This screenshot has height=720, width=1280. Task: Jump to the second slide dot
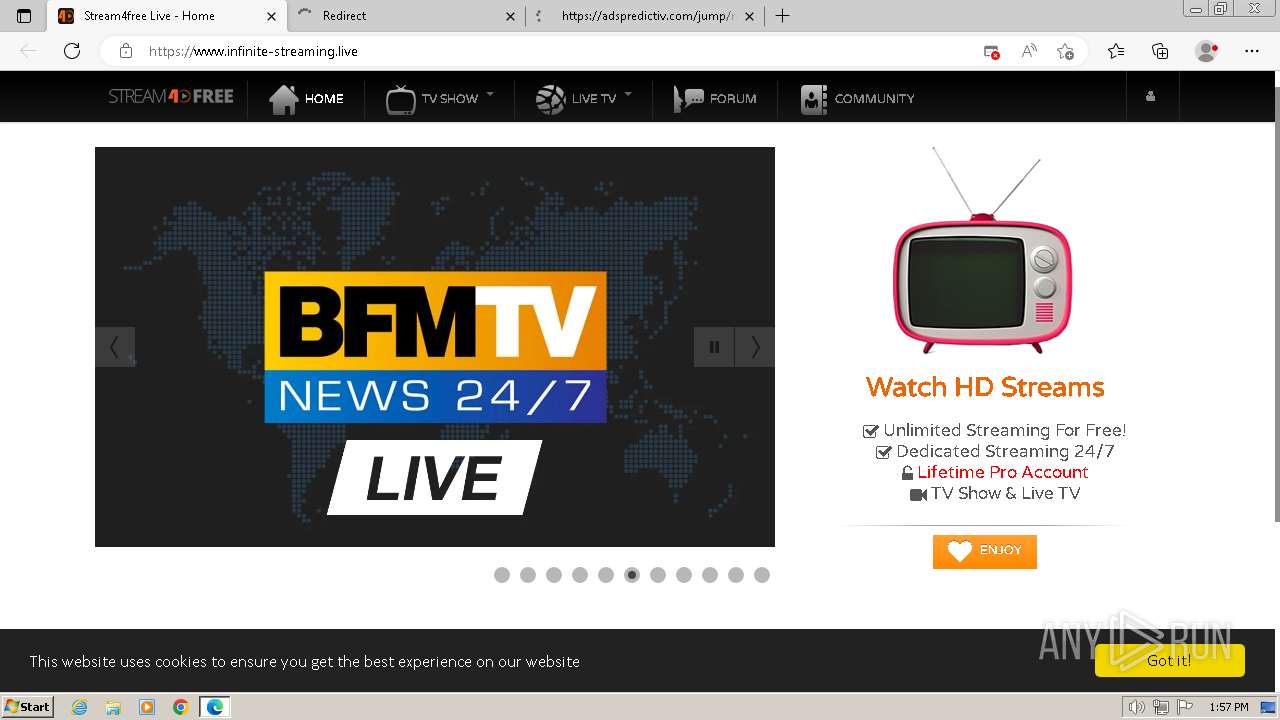click(x=528, y=575)
